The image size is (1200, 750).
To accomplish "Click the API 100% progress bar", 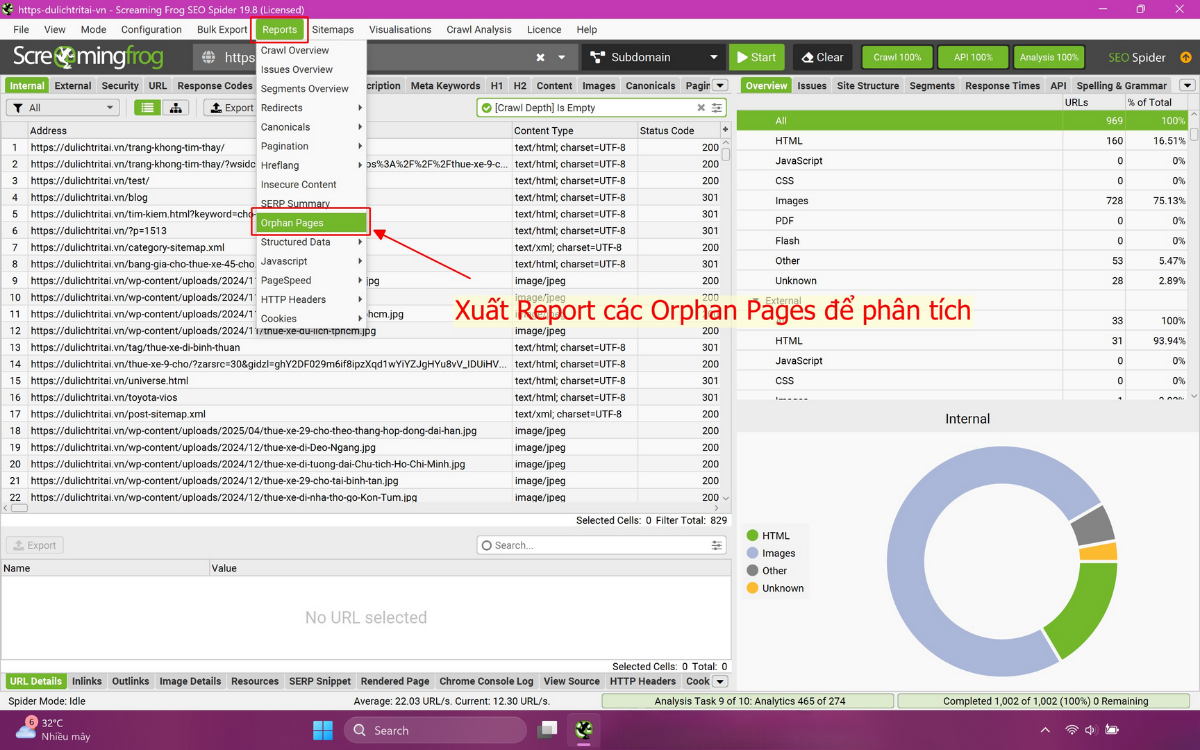I will click(x=972, y=57).
